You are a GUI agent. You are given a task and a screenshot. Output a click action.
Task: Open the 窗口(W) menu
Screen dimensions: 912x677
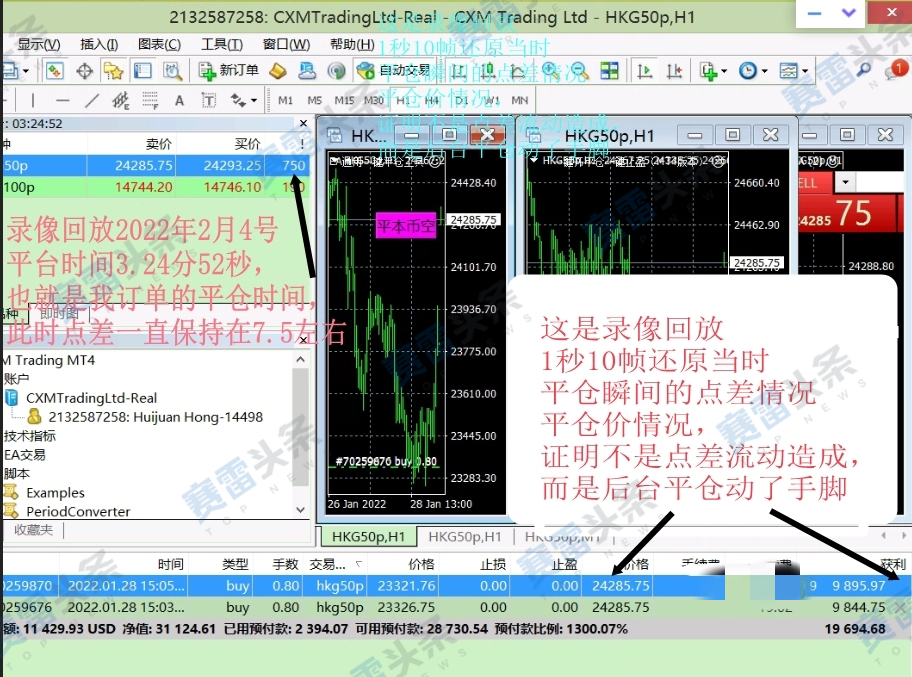click(286, 44)
